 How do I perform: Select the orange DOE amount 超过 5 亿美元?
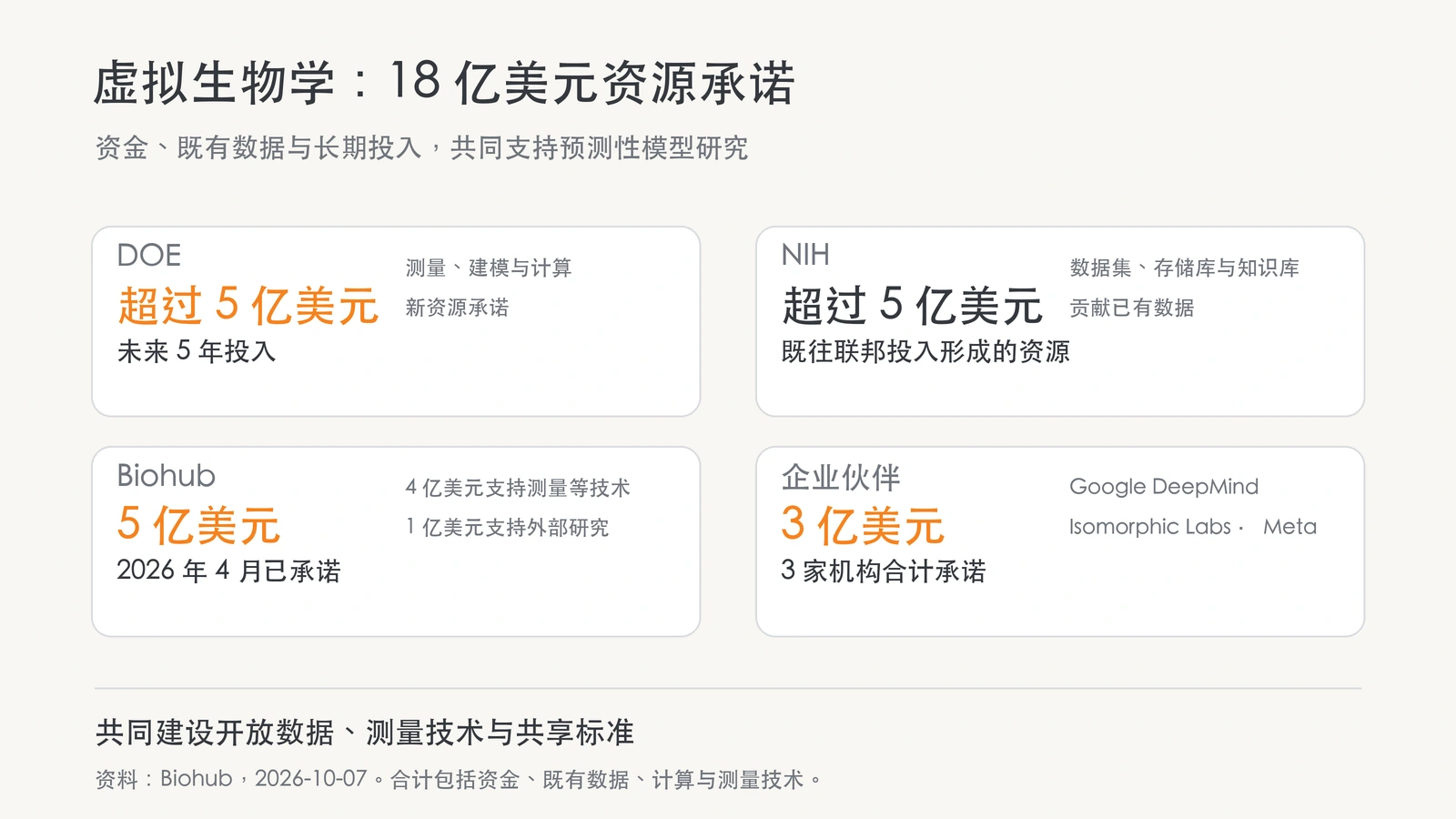[x=248, y=305]
